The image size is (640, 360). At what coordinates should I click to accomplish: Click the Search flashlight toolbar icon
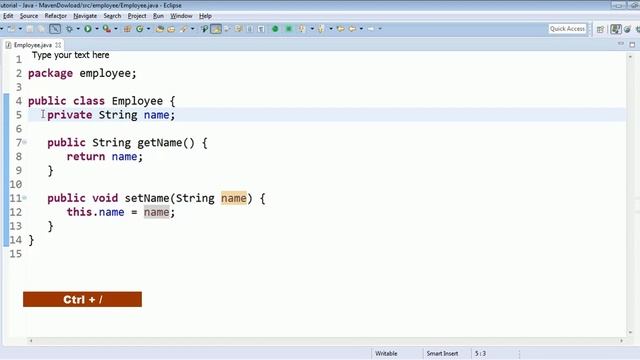click(x=184, y=29)
